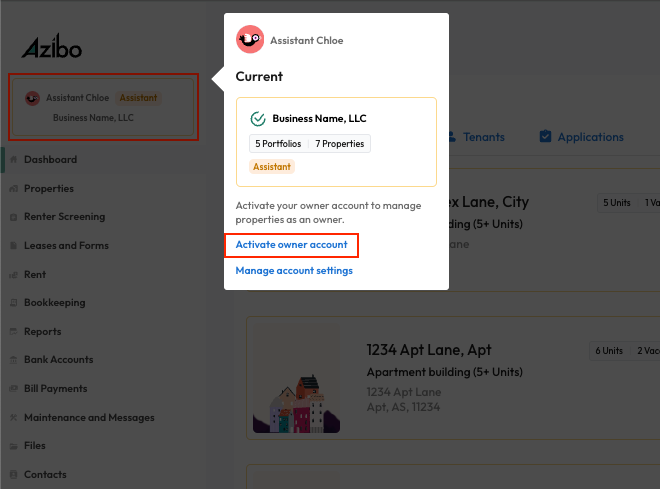Screen dimensions: 660x489
Task: Click the 7 Properties badge
Action: click(340, 144)
